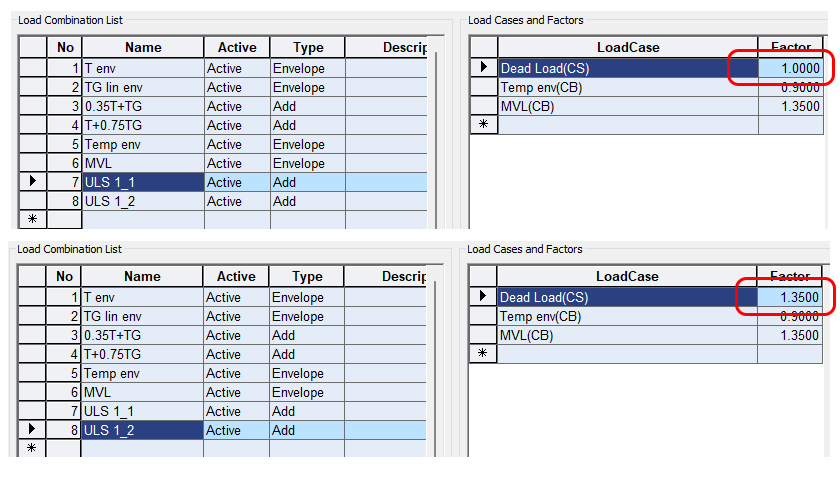Click Factor column header in lower factors table
840x480 pixels.
click(790, 277)
